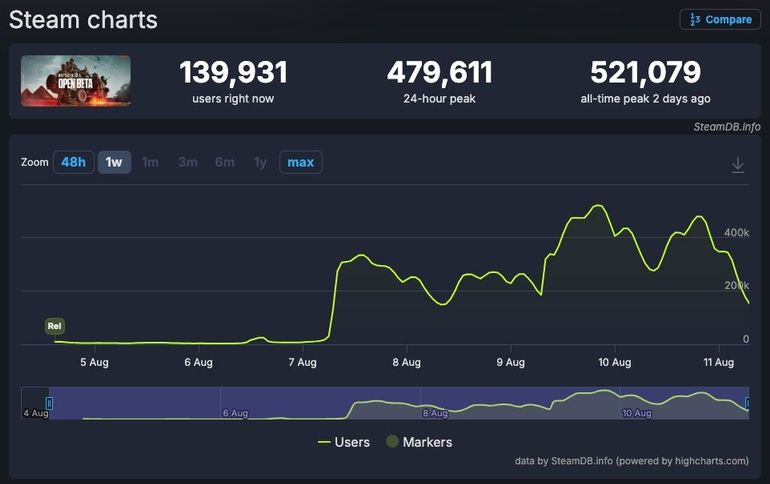Pick the 6m zoom range
Screen dimensions: 770x484
click(x=224, y=162)
